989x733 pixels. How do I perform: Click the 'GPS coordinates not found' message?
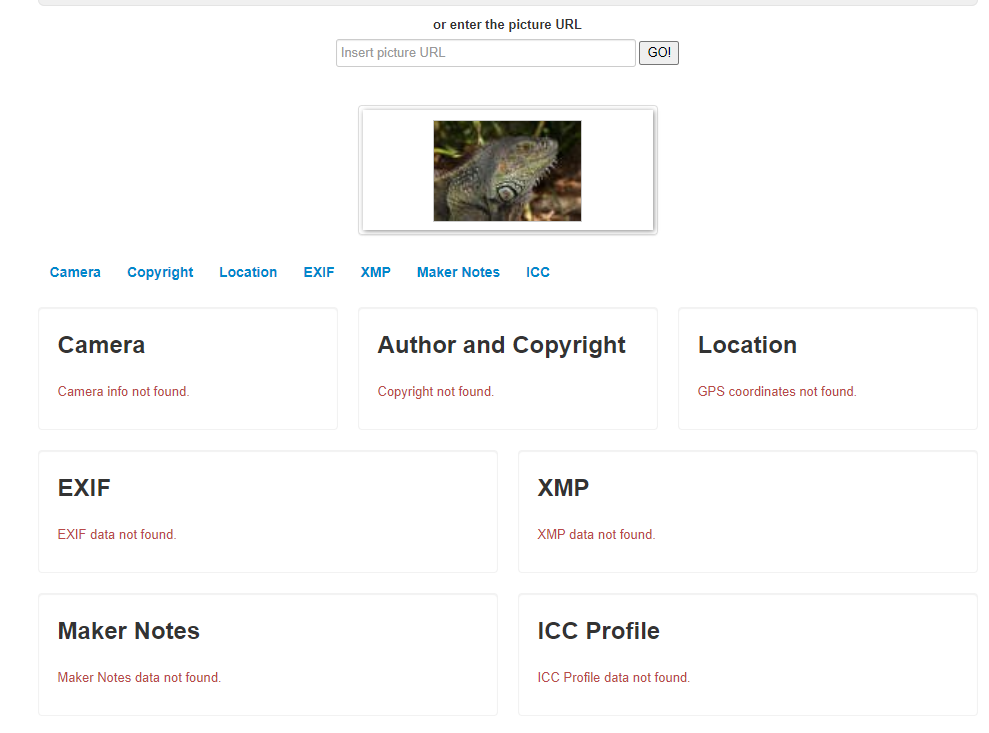coord(777,392)
